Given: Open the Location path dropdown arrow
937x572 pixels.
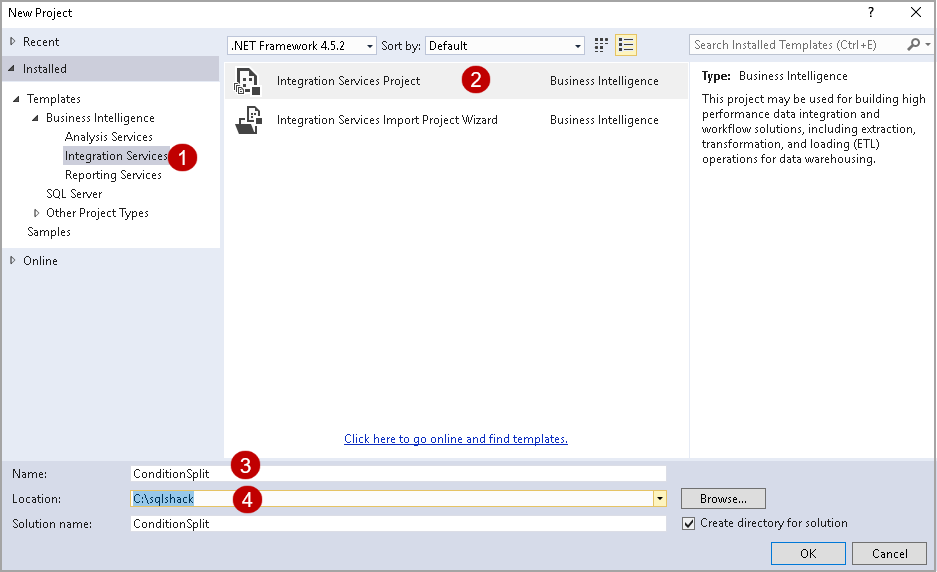Looking at the screenshot, I should (660, 499).
